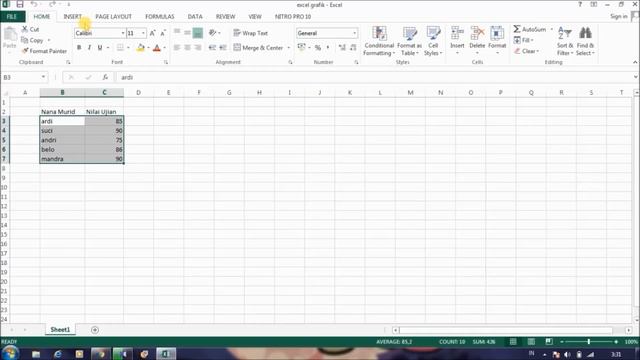The image size is (640, 360).
Task: Toggle bottom align button
Action: 198,33
